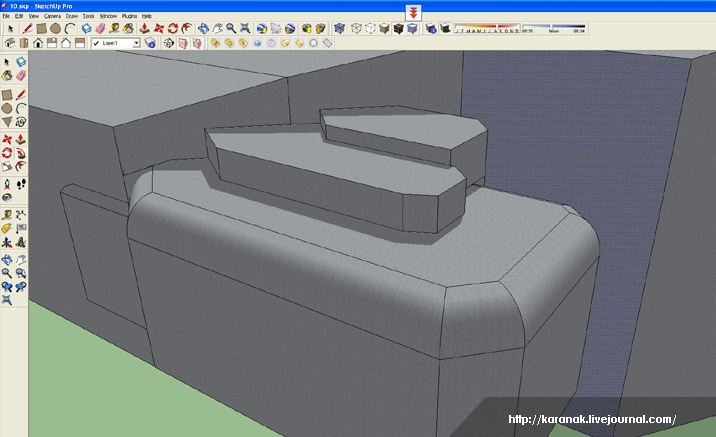Open the Plugins menu
Image resolution: width=716 pixels, height=437 pixels.
[130, 17]
